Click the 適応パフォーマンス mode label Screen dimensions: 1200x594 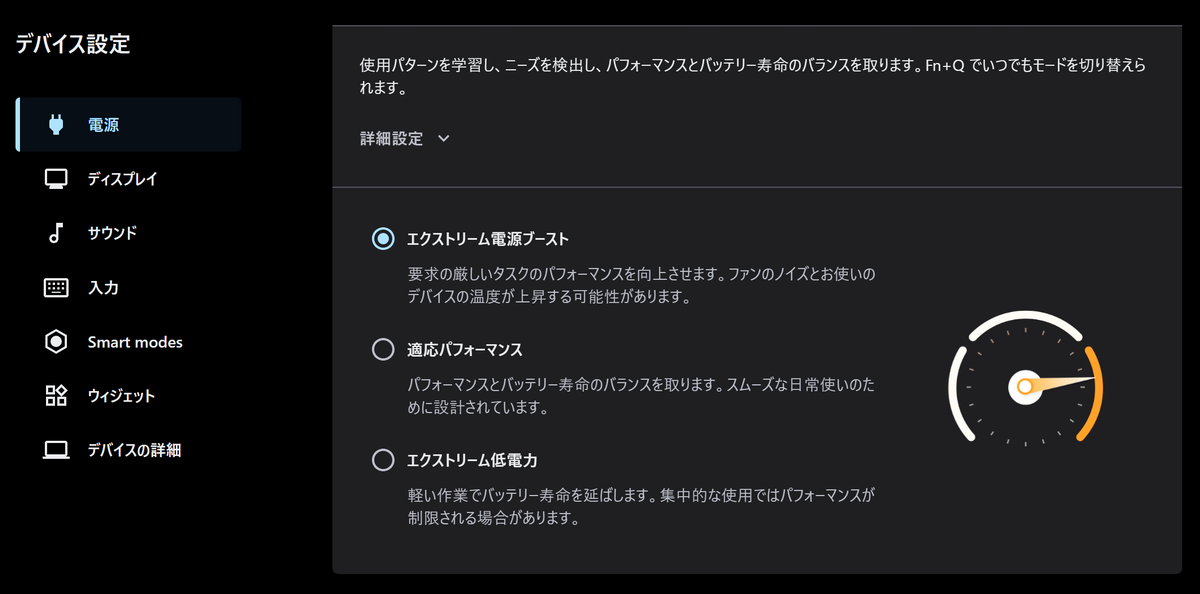(464, 350)
